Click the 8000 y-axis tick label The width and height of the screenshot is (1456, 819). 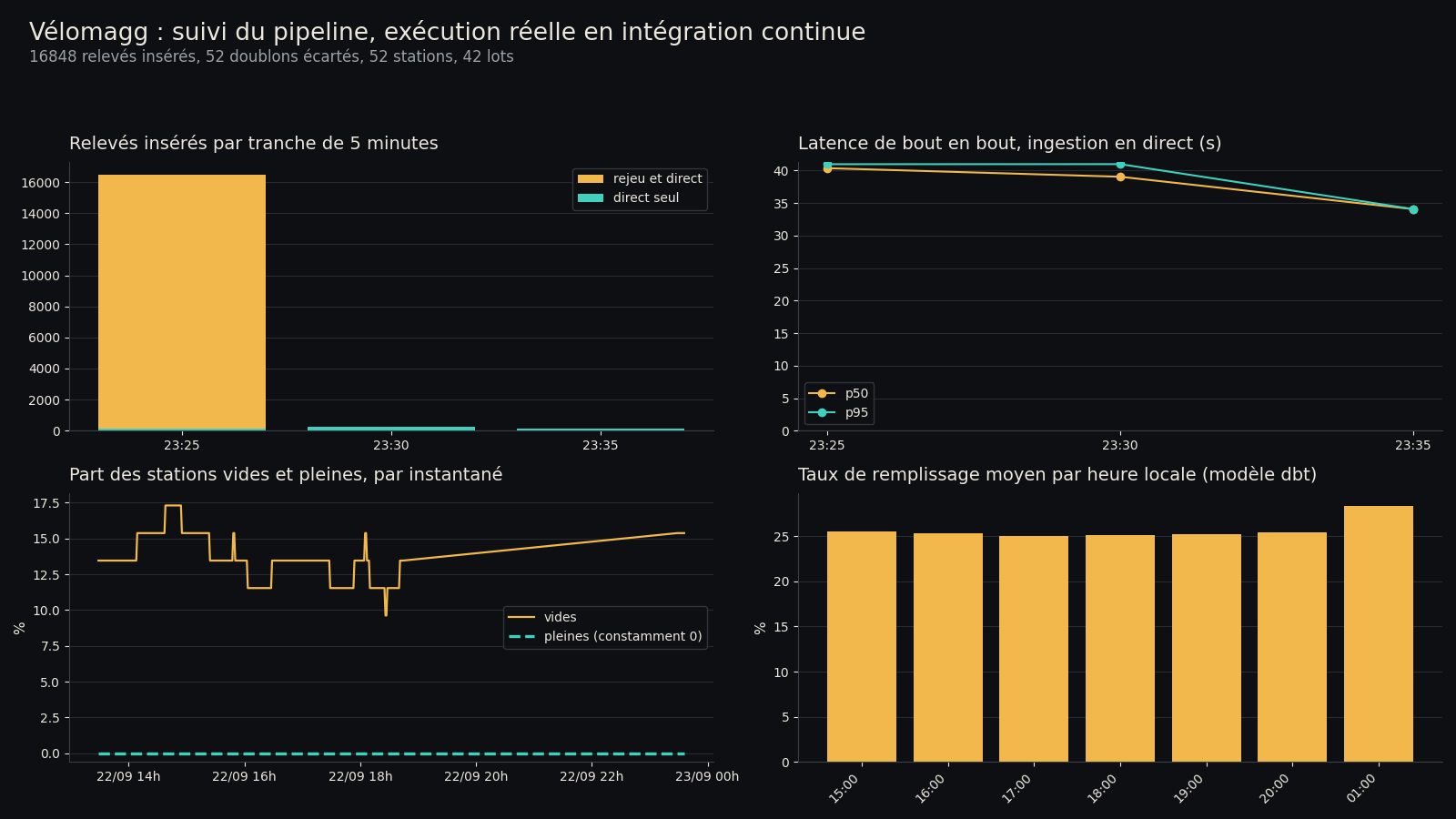pyautogui.click(x=44, y=307)
